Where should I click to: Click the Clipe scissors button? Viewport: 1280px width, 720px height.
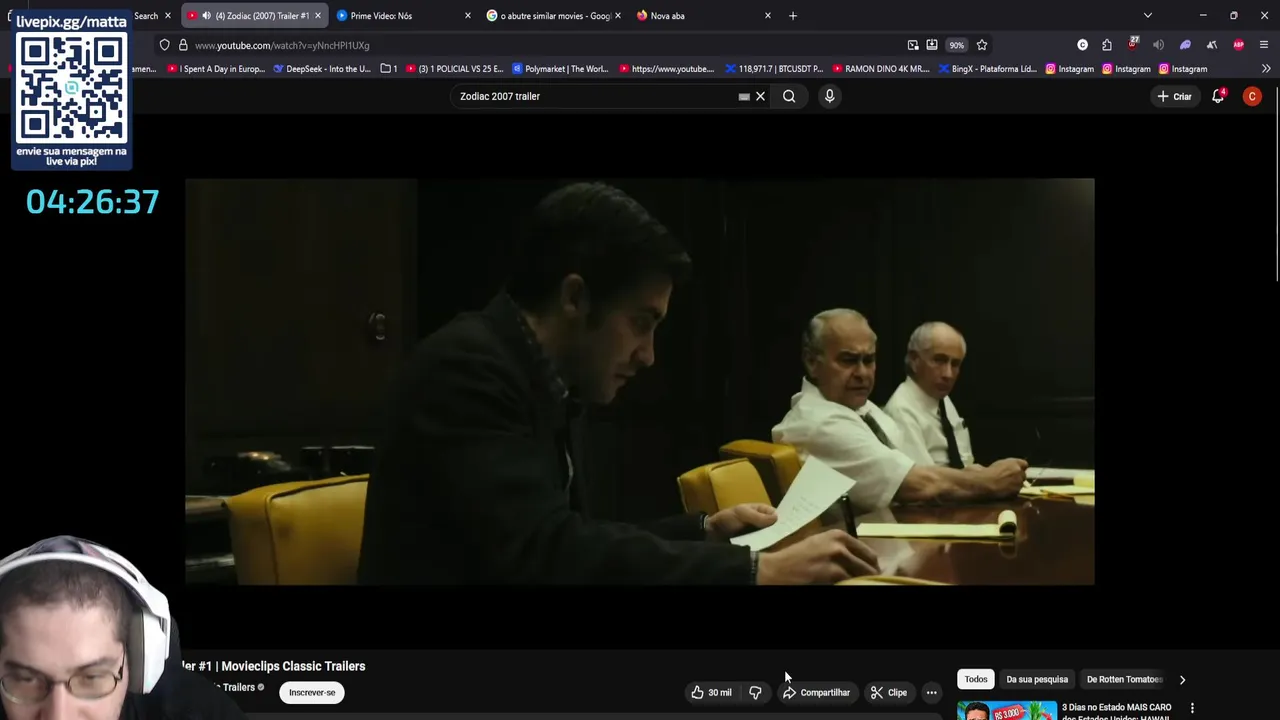888,692
